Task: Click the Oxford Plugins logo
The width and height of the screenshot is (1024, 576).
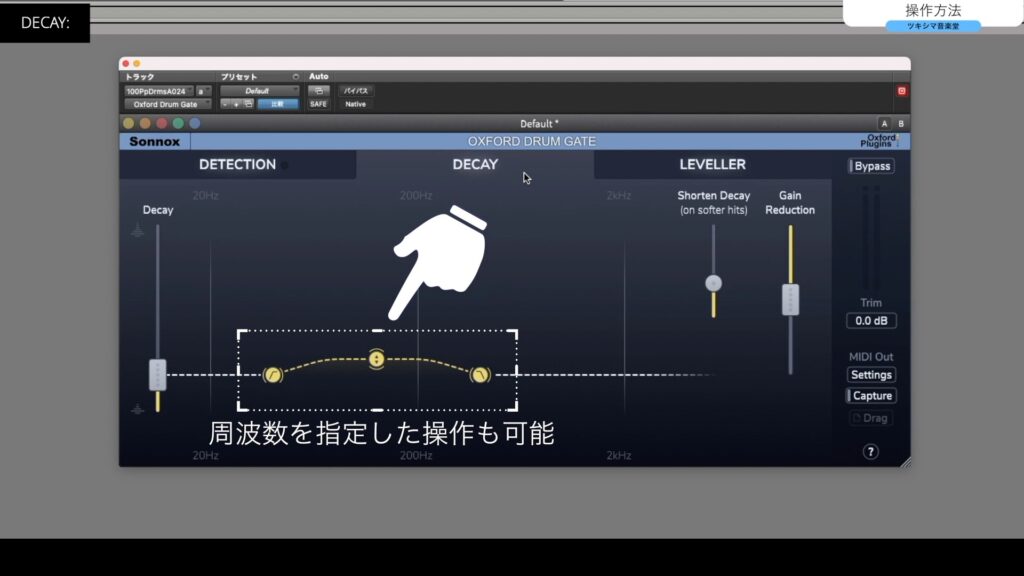Action: click(879, 141)
